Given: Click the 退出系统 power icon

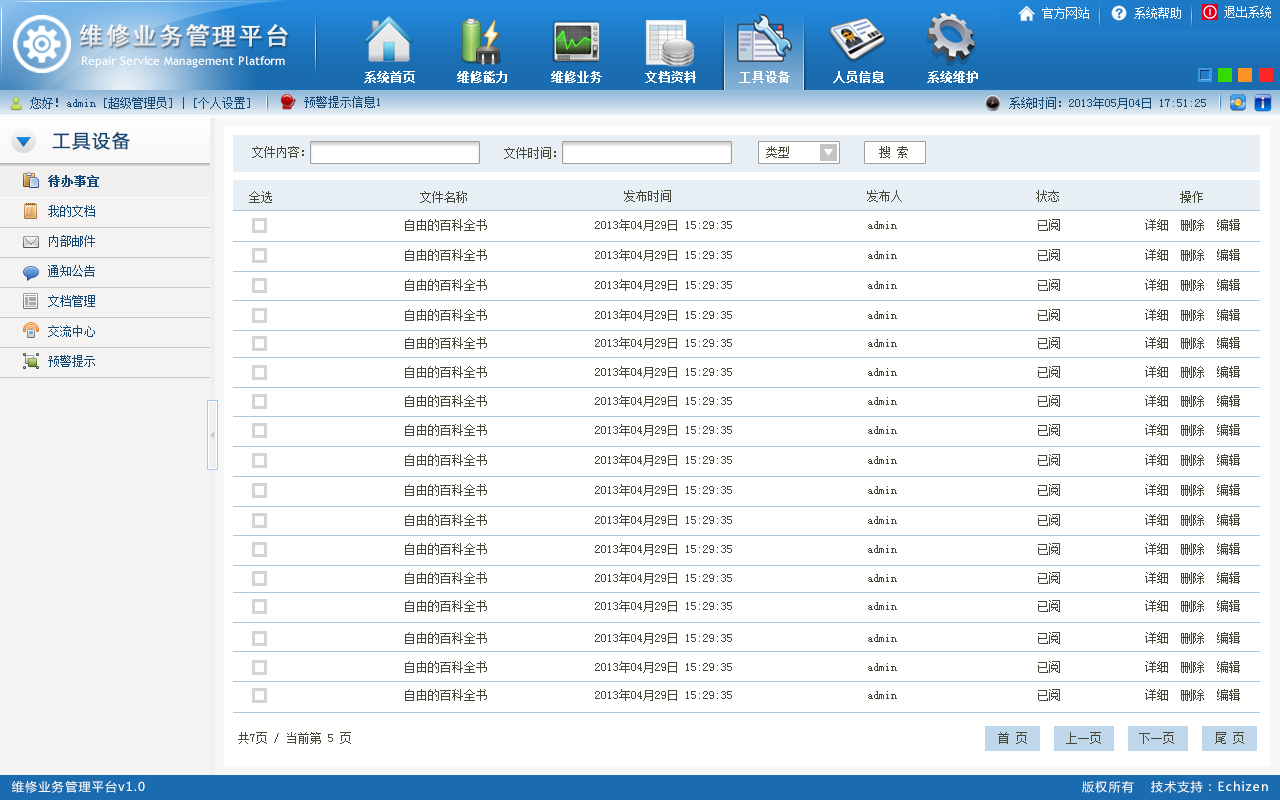Looking at the screenshot, I should pyautogui.click(x=1210, y=12).
